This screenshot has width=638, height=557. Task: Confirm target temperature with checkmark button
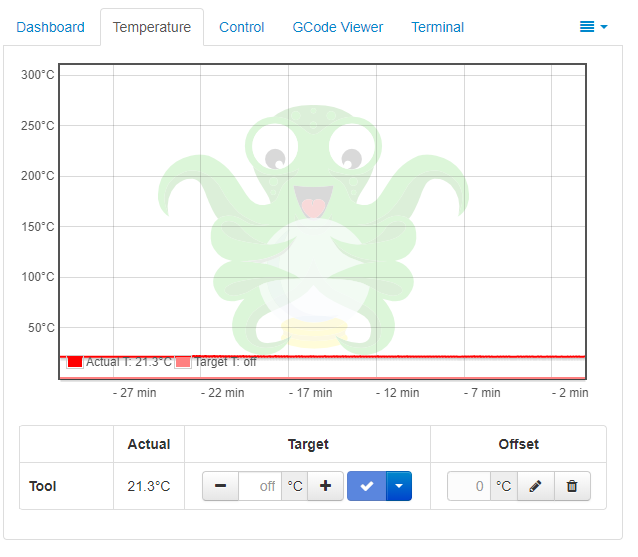367,486
